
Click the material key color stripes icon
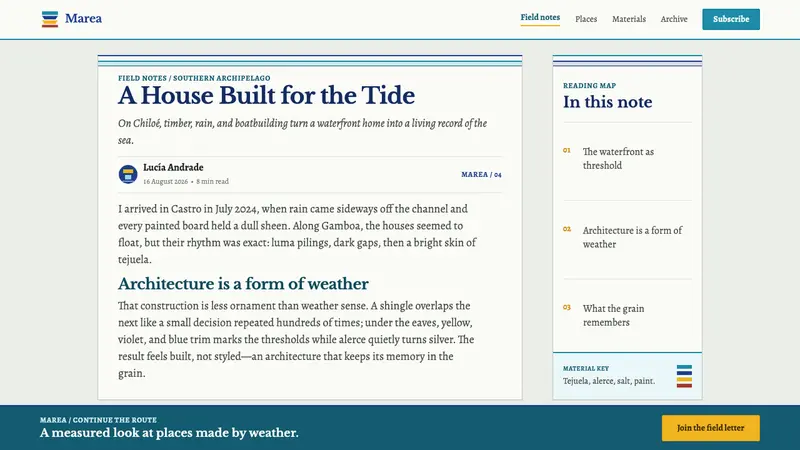684,376
